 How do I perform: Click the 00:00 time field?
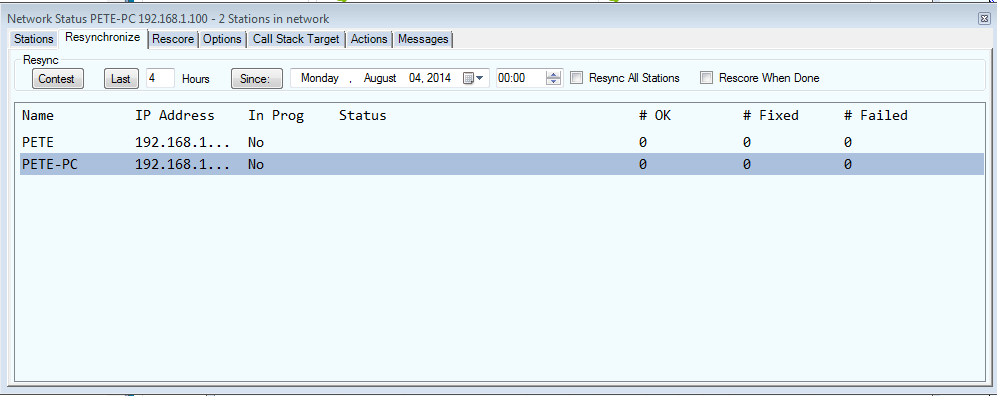tap(520, 78)
